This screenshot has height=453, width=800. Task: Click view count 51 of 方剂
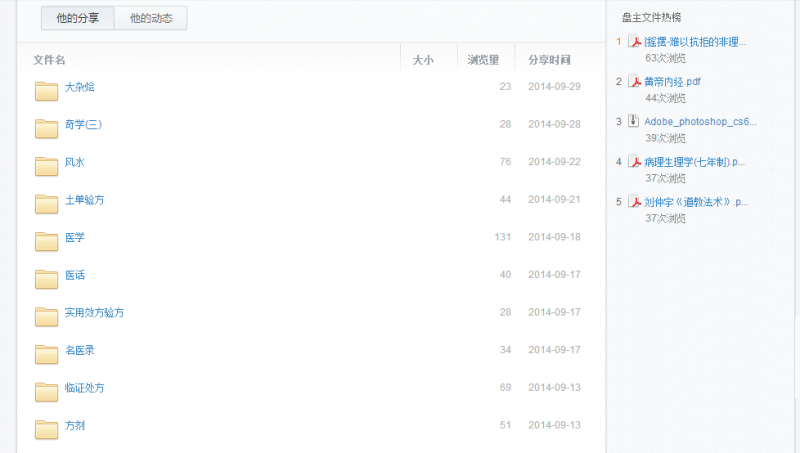(x=505, y=425)
